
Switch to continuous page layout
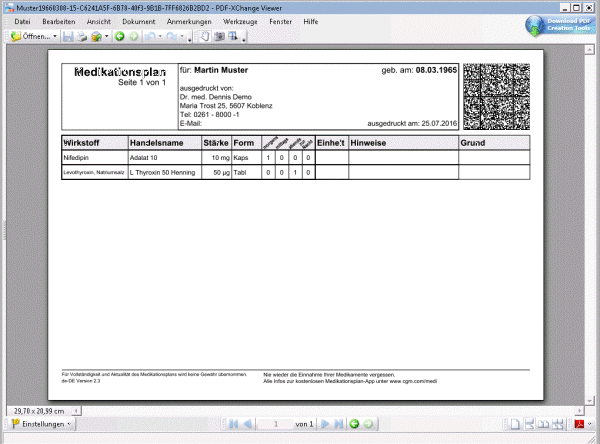coord(529,424)
